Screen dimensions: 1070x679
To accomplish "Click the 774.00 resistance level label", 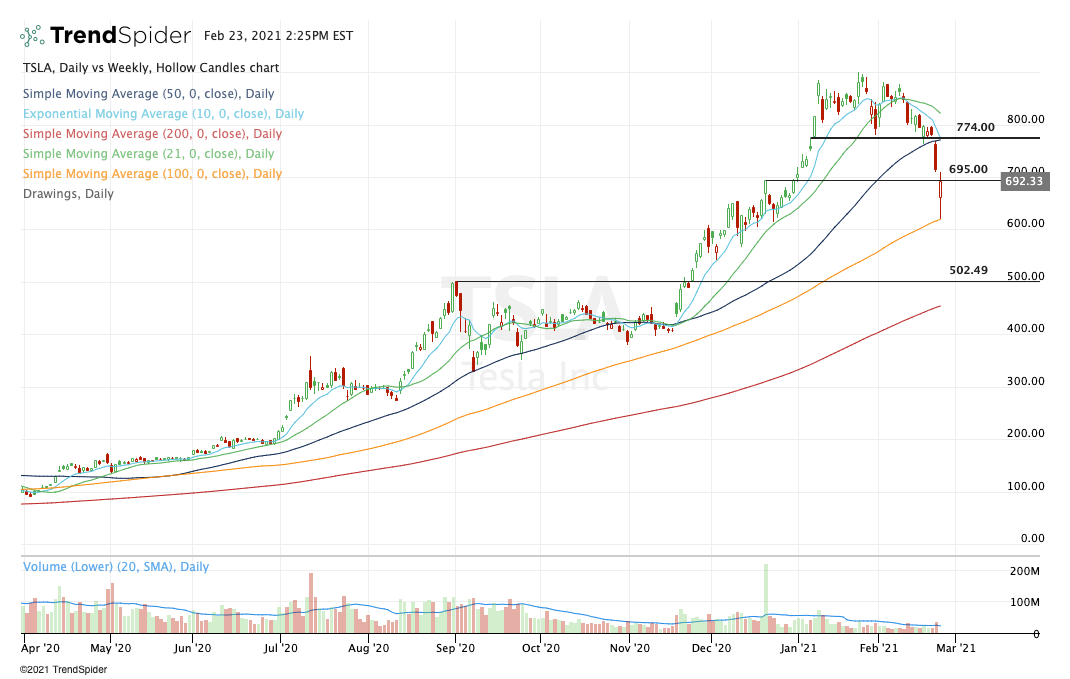I will point(975,127).
